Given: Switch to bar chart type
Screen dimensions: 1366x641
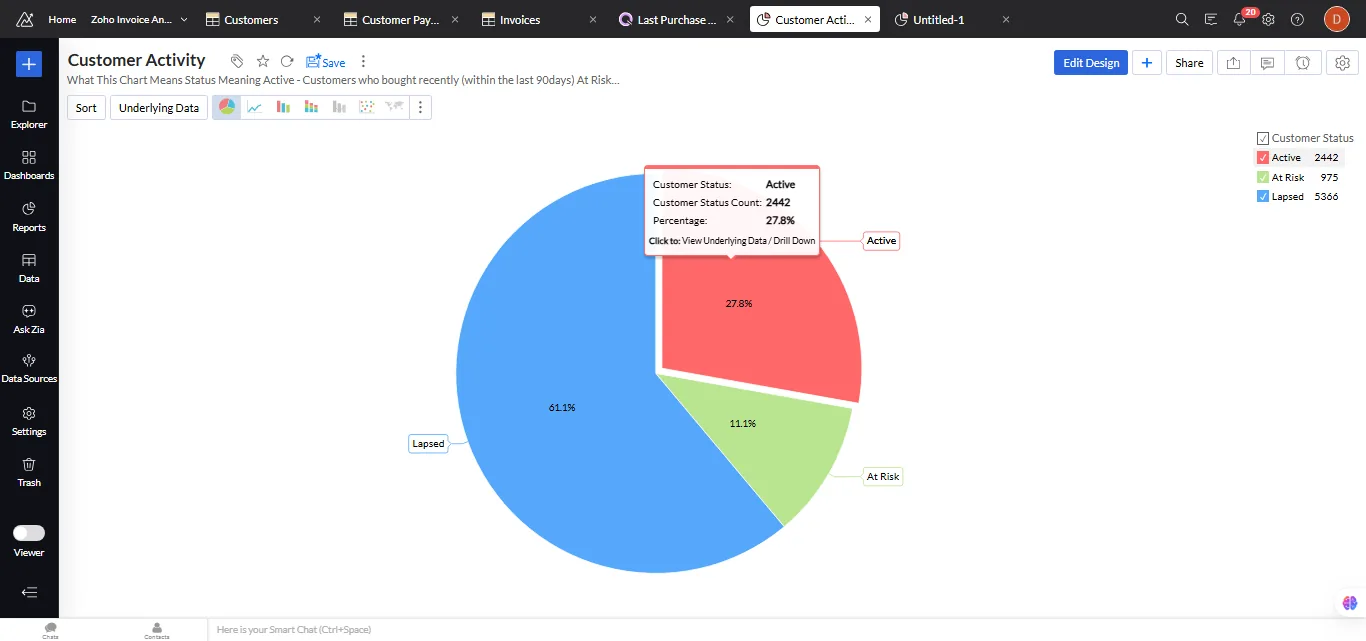Looking at the screenshot, I should coord(283,107).
